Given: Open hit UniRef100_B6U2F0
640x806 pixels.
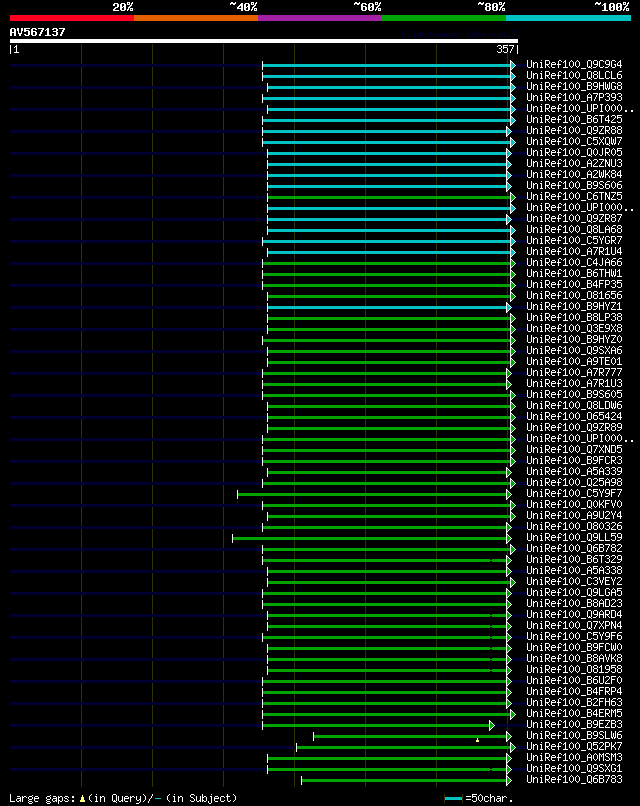Looking at the screenshot, I should pyautogui.click(x=574, y=681).
